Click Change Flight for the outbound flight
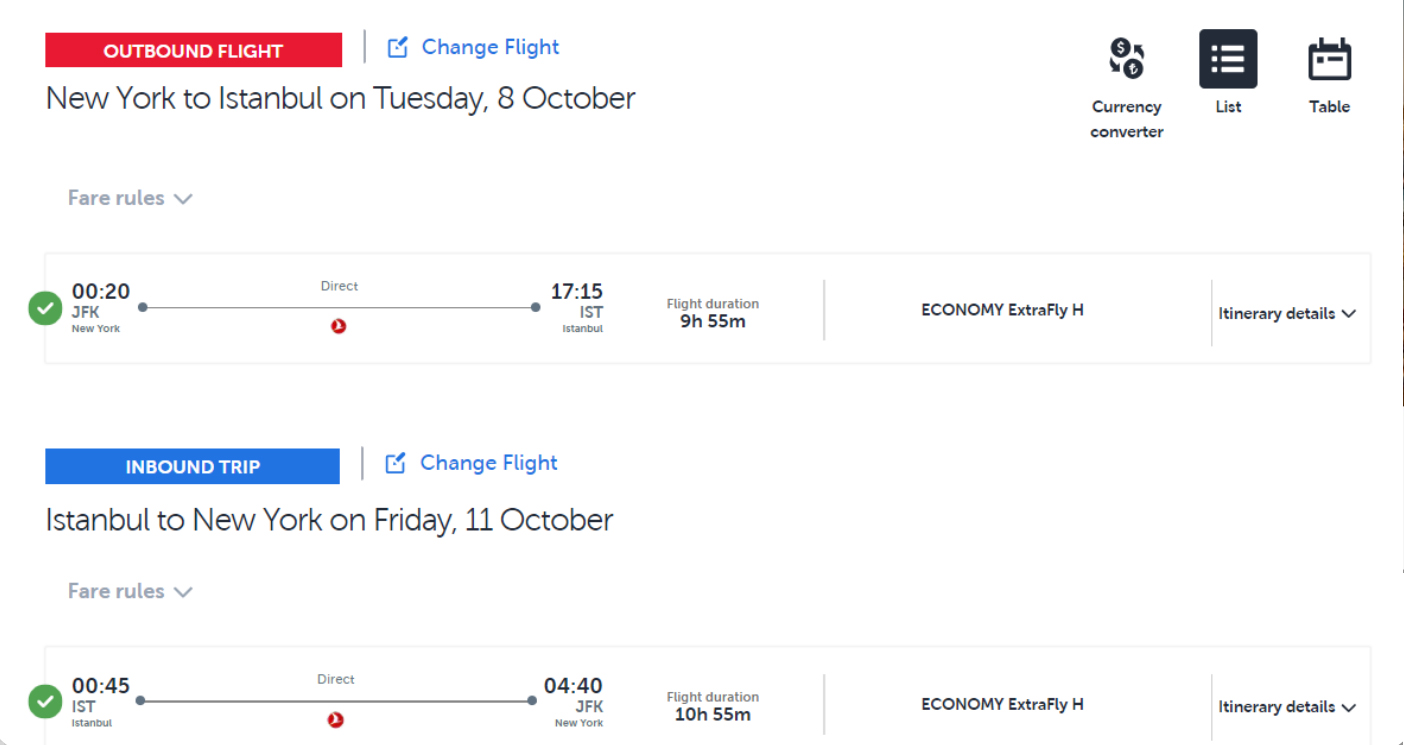 click(490, 46)
